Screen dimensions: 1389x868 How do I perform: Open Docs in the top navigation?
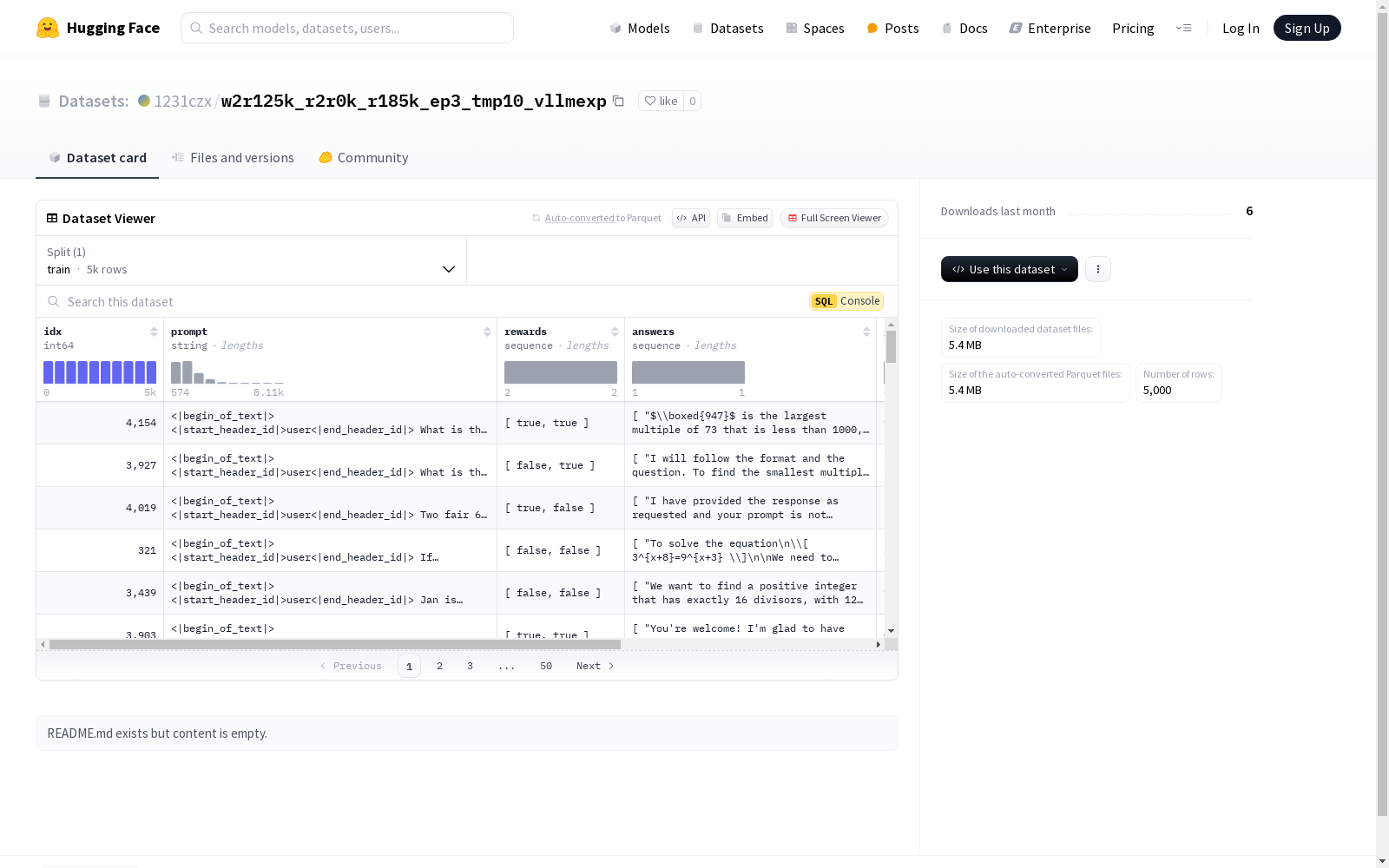964,28
